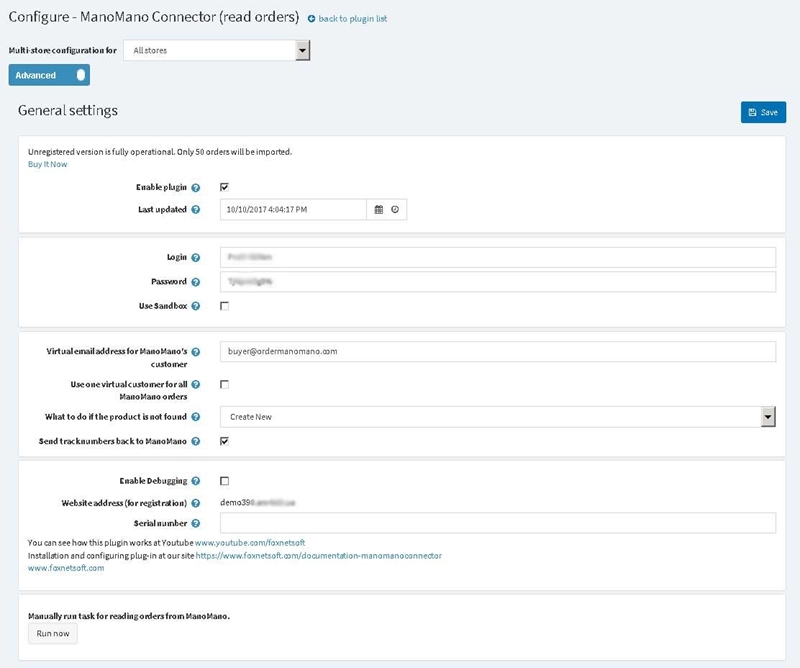Visit the www.foxnetsoft.com link
Viewport: 800px width, 668px height.
pyautogui.click(x=66, y=568)
